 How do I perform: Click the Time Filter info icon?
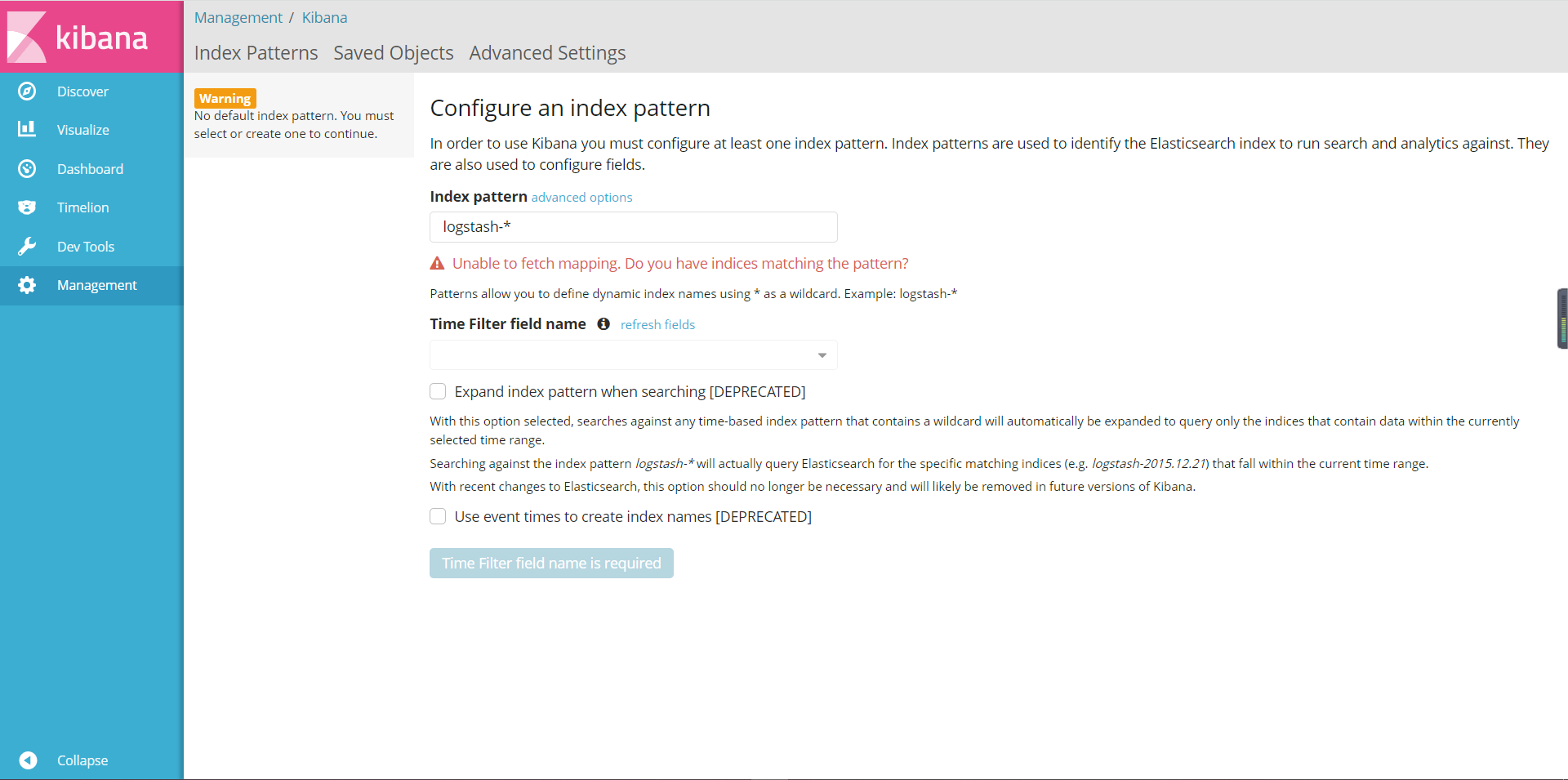pos(604,324)
